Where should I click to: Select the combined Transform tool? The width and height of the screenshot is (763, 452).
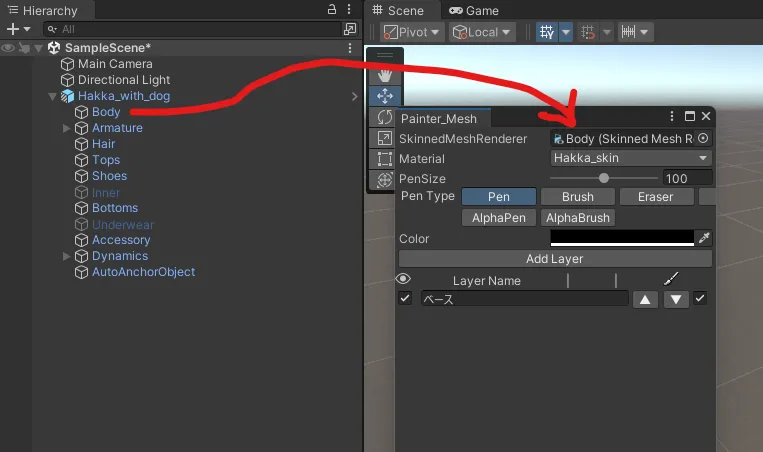pyautogui.click(x=384, y=180)
